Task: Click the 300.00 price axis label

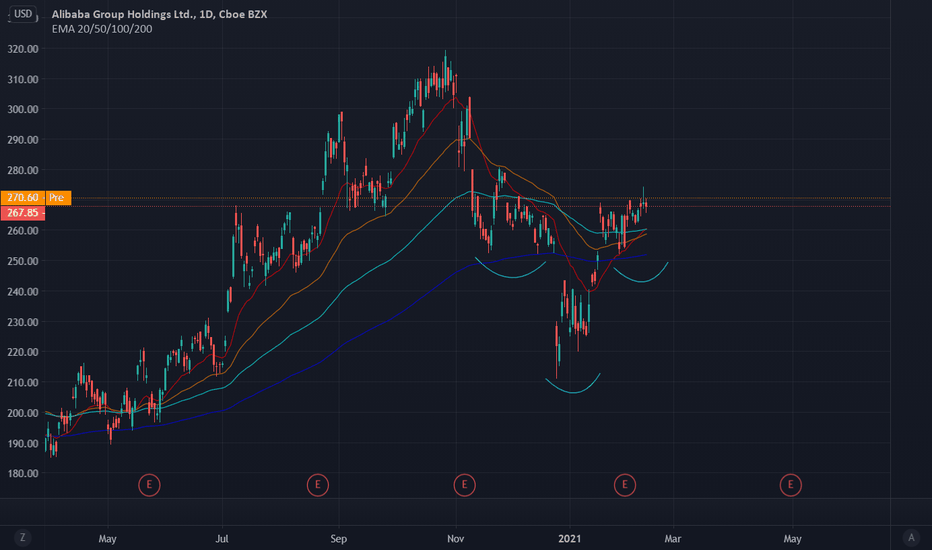Action: (23, 109)
